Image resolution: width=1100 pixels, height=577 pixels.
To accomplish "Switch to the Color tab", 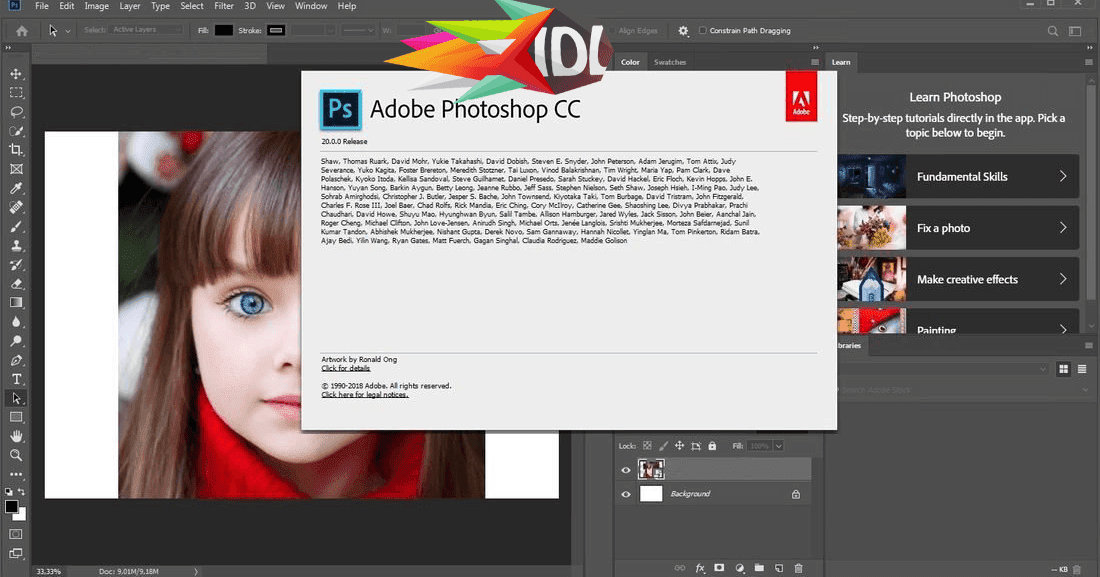I will click(630, 62).
